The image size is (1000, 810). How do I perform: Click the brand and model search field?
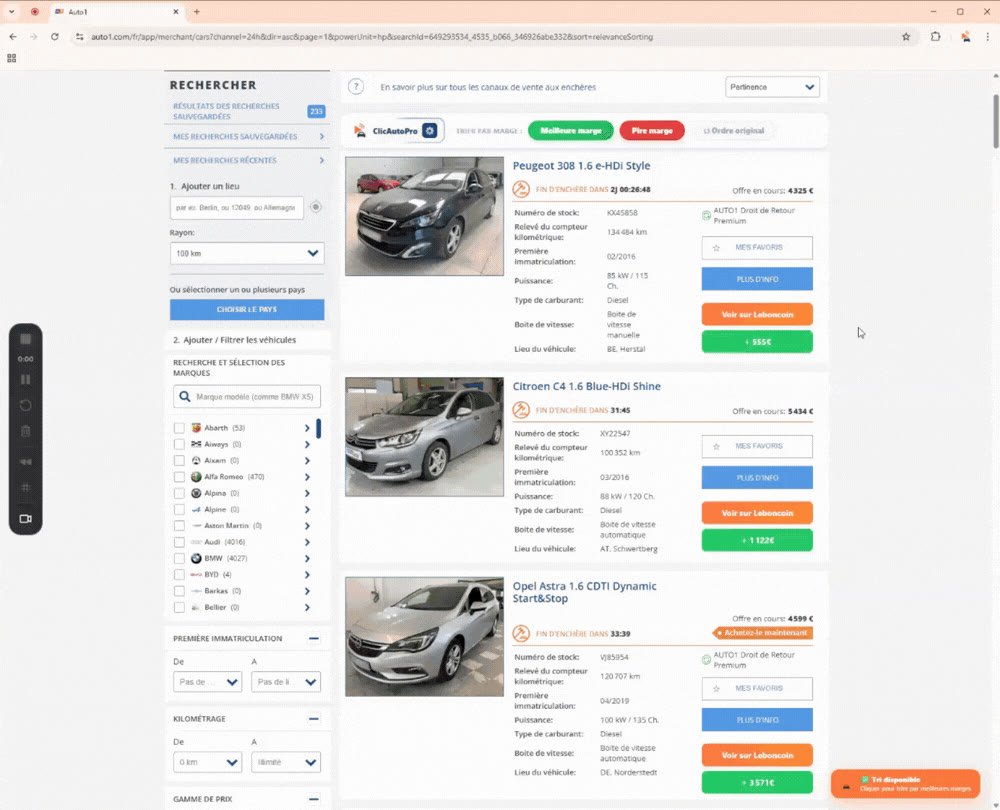[247, 397]
